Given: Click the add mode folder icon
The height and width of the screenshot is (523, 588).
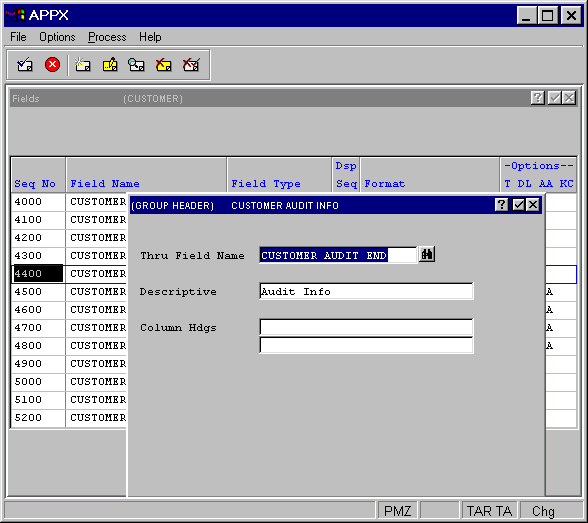Looking at the screenshot, I should (82, 65).
